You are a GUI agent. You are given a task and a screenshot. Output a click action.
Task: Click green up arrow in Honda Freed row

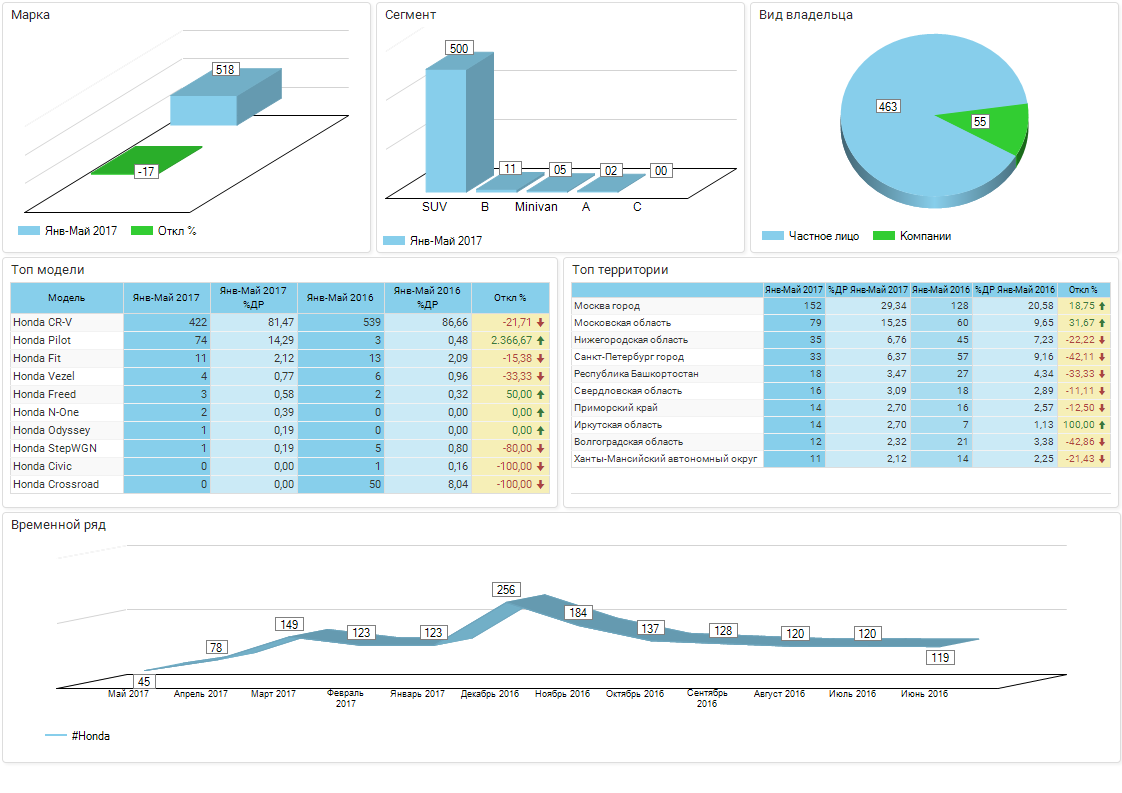(540, 394)
